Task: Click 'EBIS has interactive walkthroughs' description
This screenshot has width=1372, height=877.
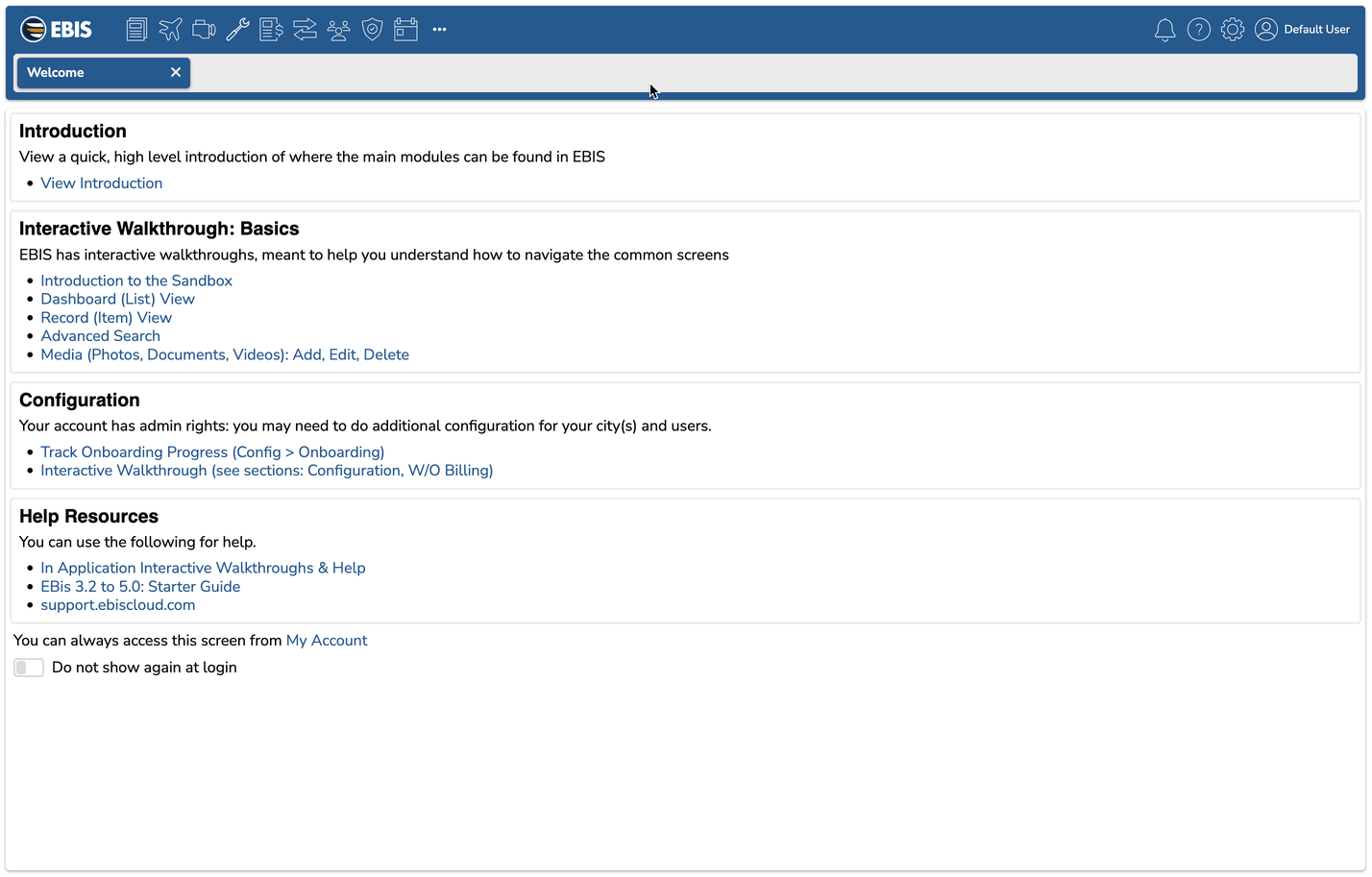Action: [374, 255]
